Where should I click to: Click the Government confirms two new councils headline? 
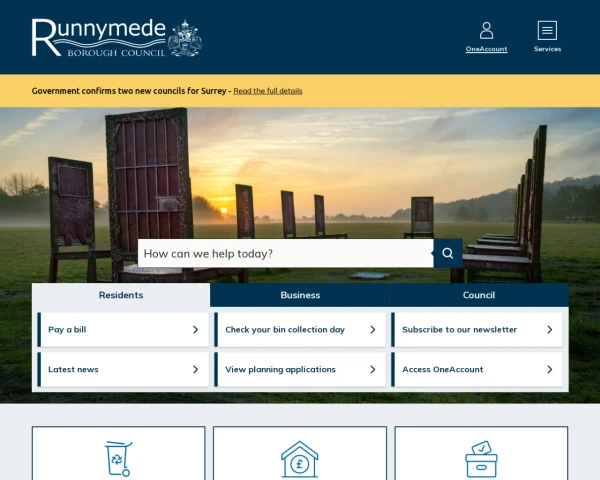129,91
